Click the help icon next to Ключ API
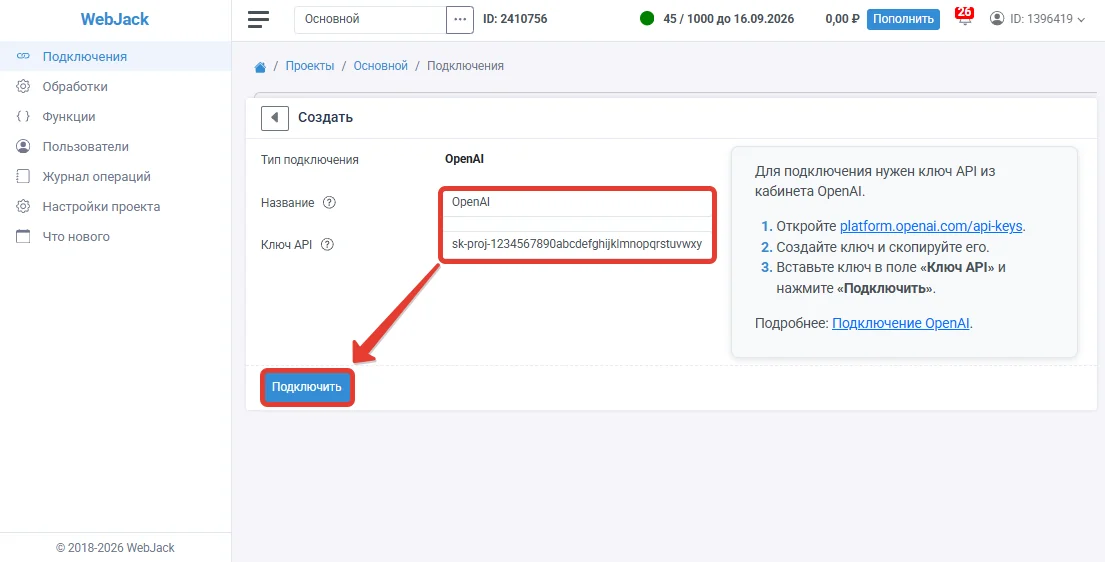Screen dimensions: 1105x562 click(327, 245)
